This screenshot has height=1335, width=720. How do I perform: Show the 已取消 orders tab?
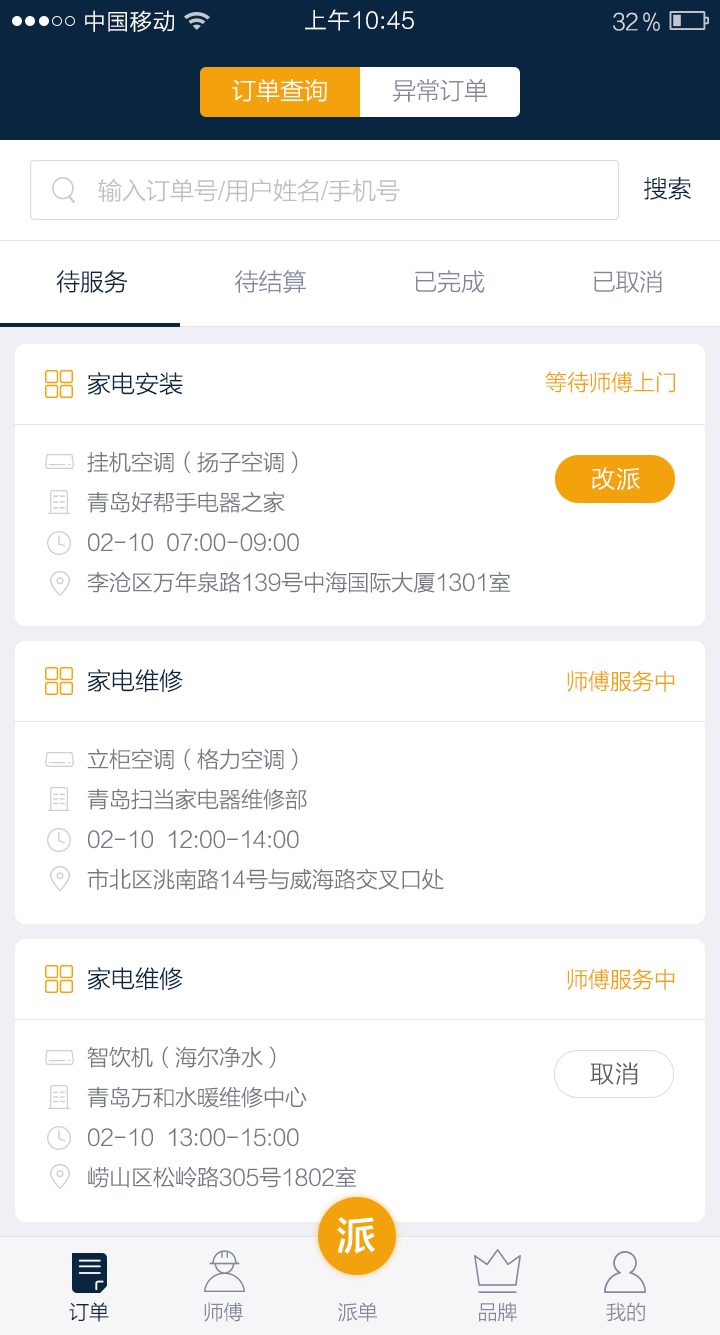coord(628,283)
